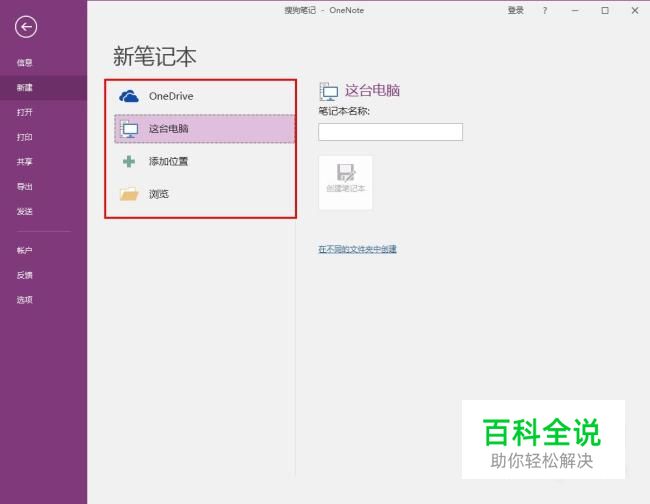
Task: Open 选项 (Options) settings
Action: tap(24, 300)
